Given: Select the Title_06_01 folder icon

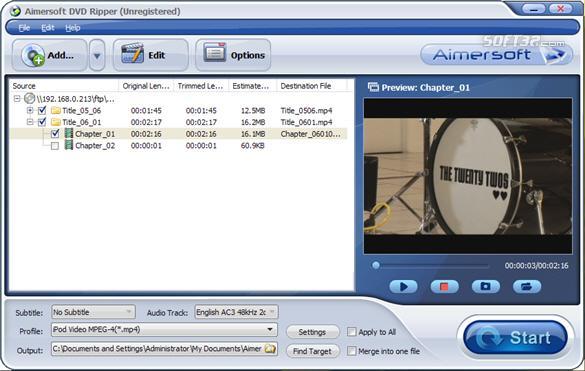Looking at the screenshot, I should click(56, 122).
